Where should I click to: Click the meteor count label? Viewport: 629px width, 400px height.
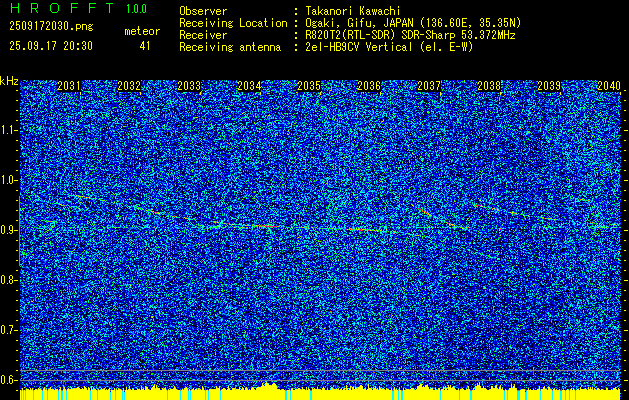(x=142, y=31)
